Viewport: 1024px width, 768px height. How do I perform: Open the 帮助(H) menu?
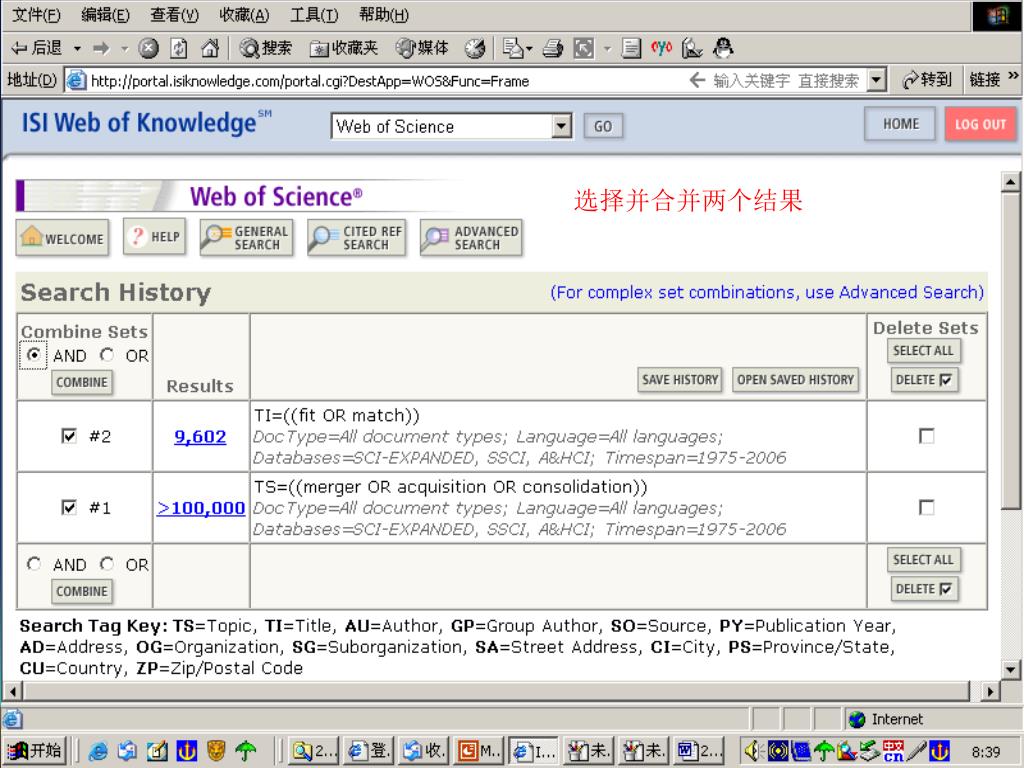(384, 14)
